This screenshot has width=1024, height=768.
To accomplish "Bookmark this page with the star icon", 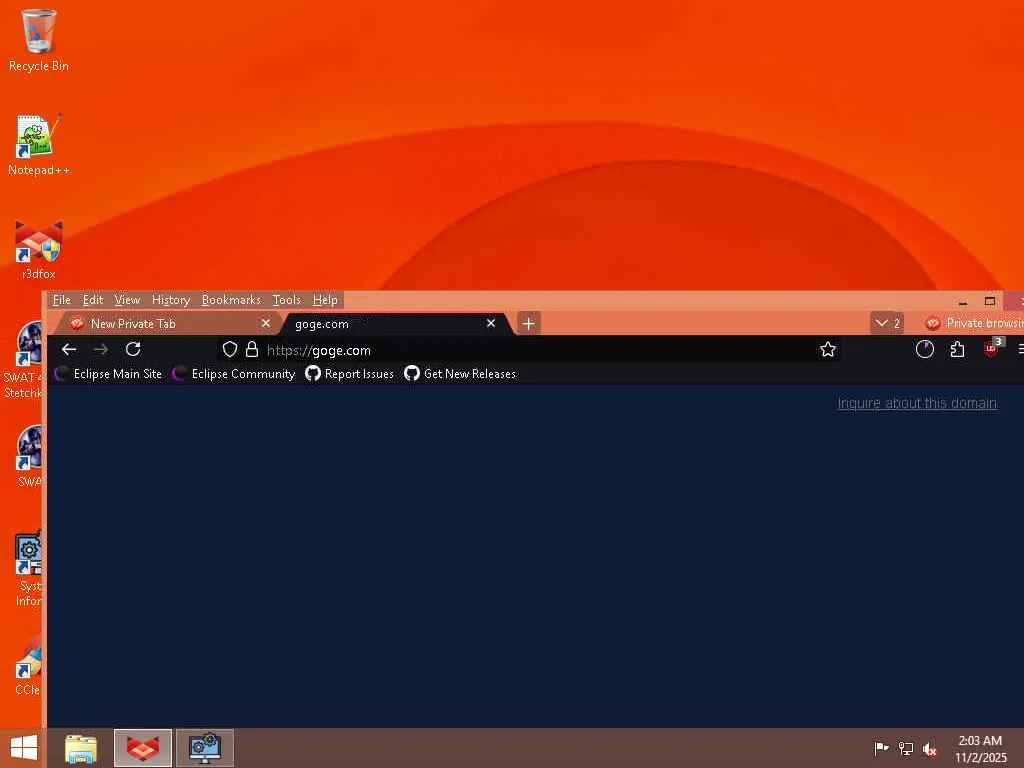I will click(827, 349).
